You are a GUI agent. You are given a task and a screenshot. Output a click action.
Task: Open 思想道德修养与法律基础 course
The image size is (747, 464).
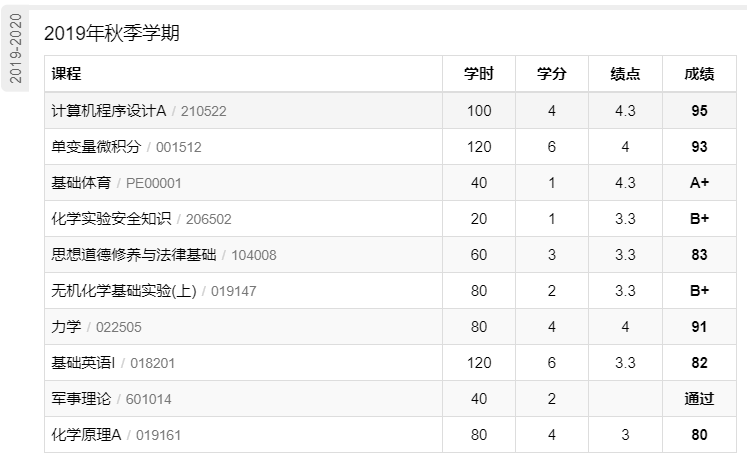pyautogui.click(x=390, y=255)
